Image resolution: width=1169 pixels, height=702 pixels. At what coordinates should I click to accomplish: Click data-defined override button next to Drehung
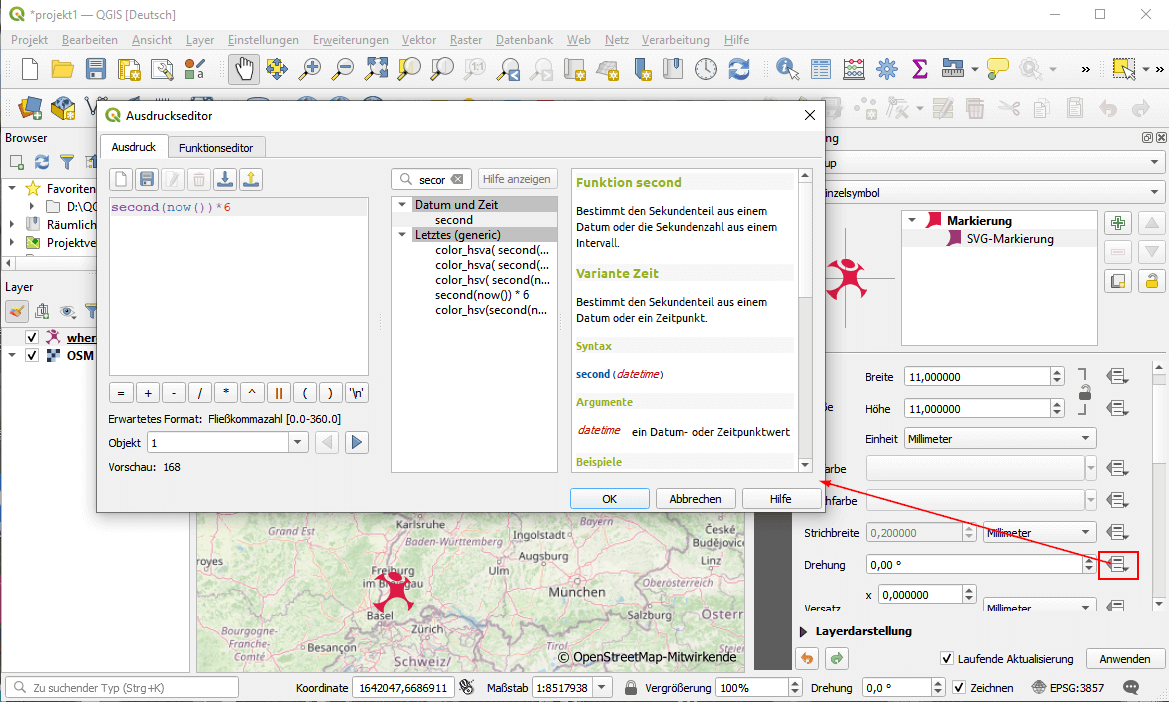pos(1118,565)
